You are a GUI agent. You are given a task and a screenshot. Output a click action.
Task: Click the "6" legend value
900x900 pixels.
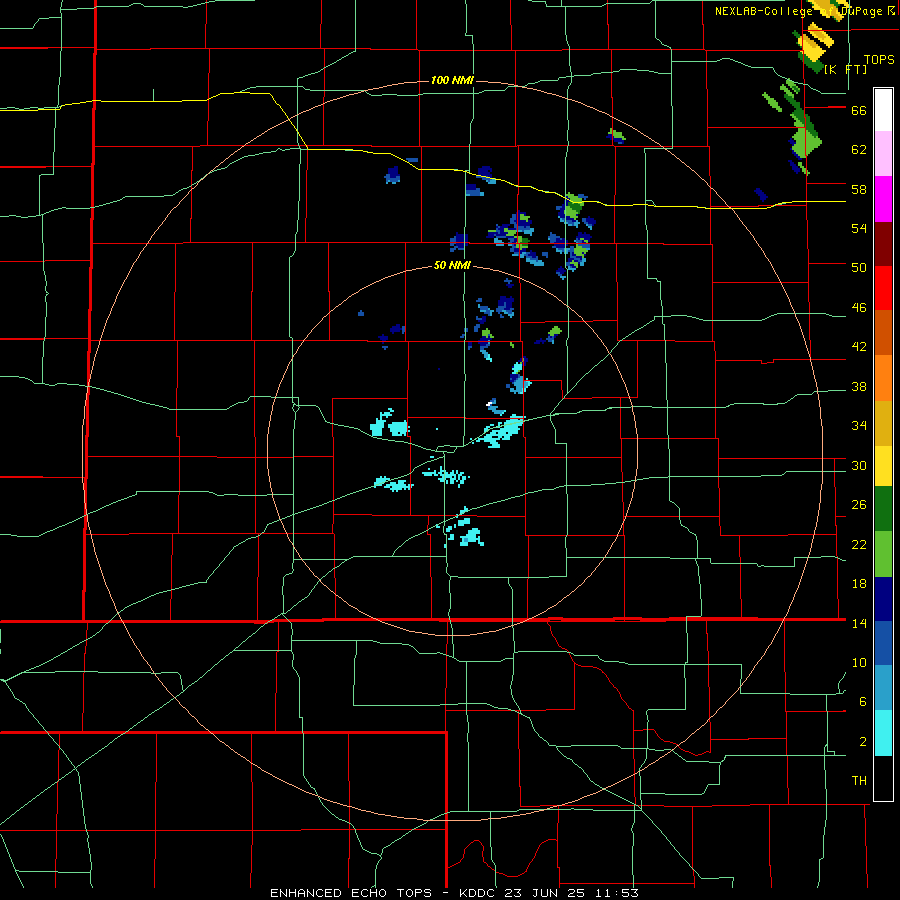pos(863,702)
